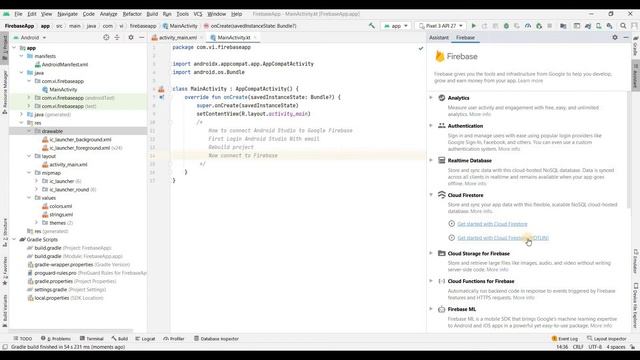Expand the Realtime Database section
The width and height of the screenshot is (640, 360).
point(431,160)
